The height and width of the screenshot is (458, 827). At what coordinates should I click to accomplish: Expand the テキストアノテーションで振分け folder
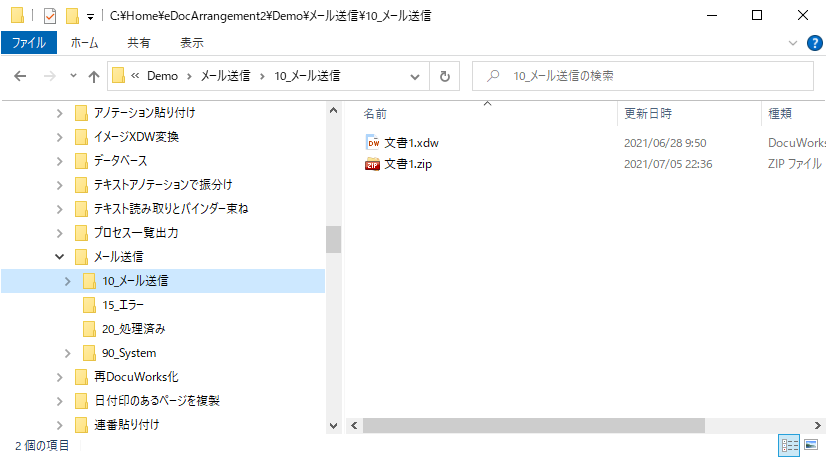coord(60,185)
